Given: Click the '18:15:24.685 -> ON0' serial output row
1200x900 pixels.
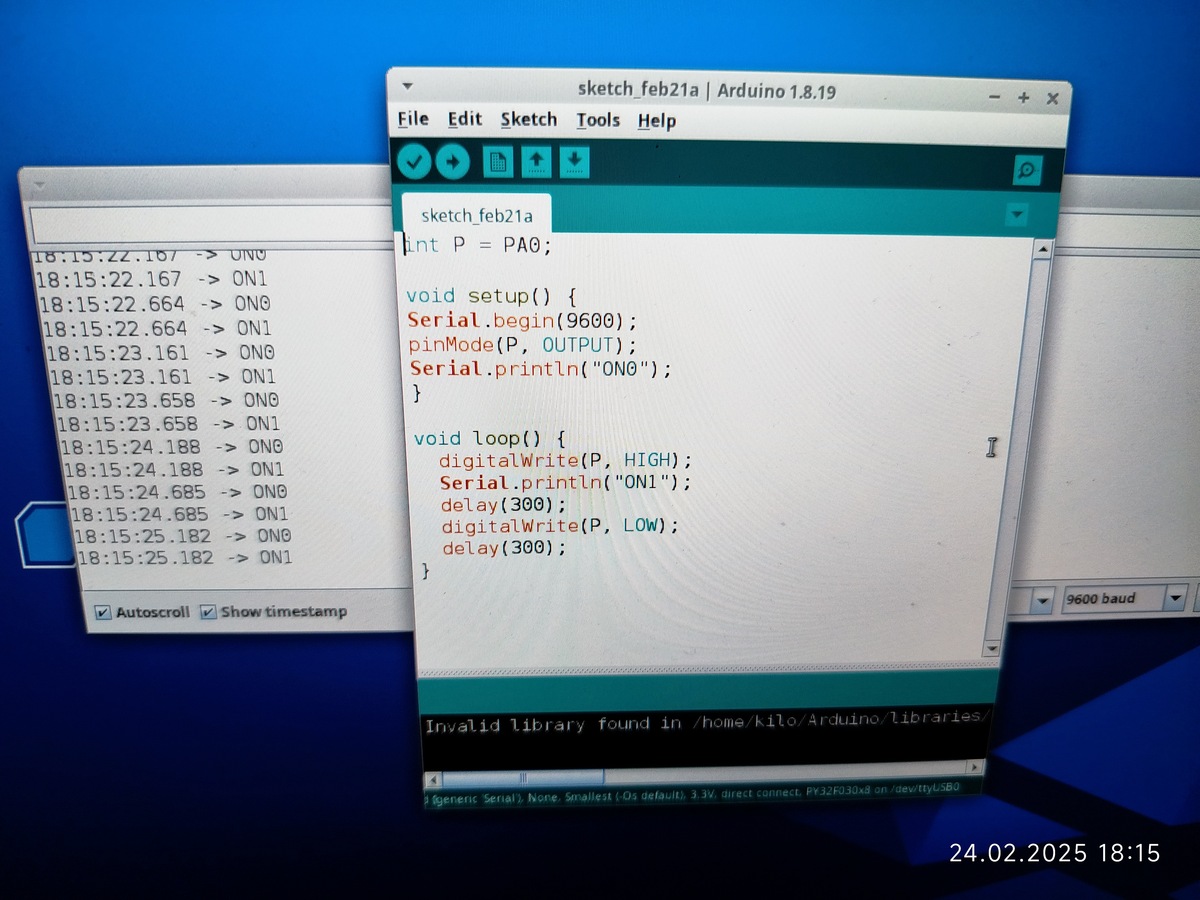Looking at the screenshot, I should [177, 492].
